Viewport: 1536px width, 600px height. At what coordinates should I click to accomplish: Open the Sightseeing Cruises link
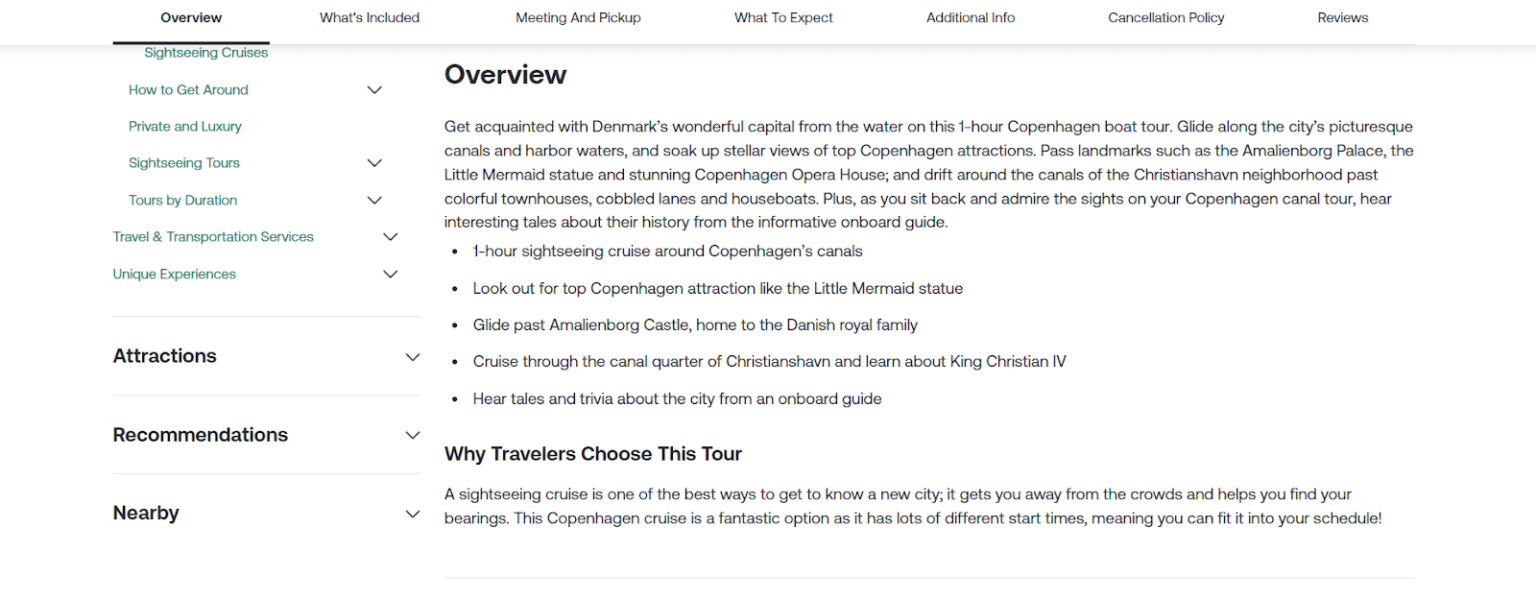(x=205, y=52)
